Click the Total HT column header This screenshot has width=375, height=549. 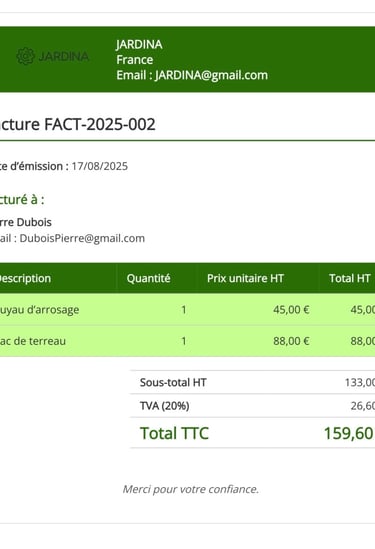(349, 278)
